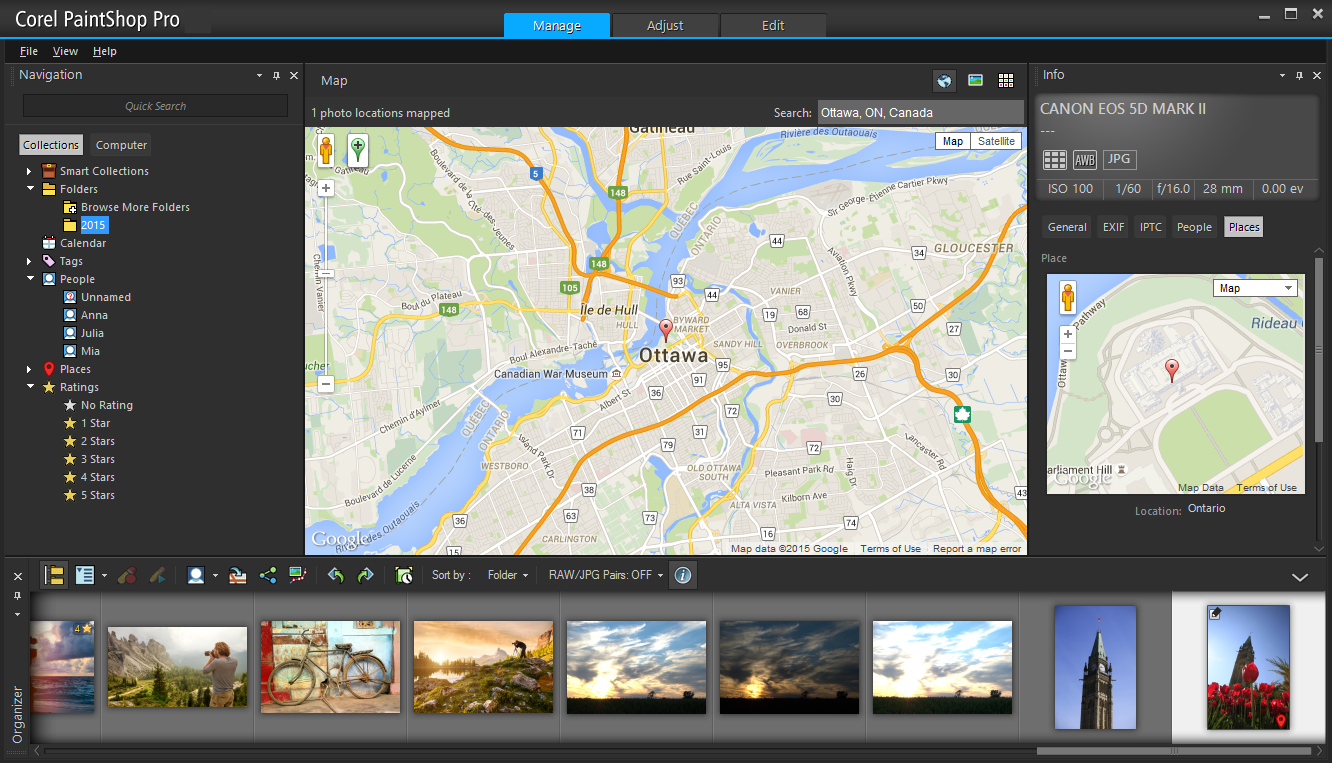Click the red location marker near Ottawa

point(666,330)
